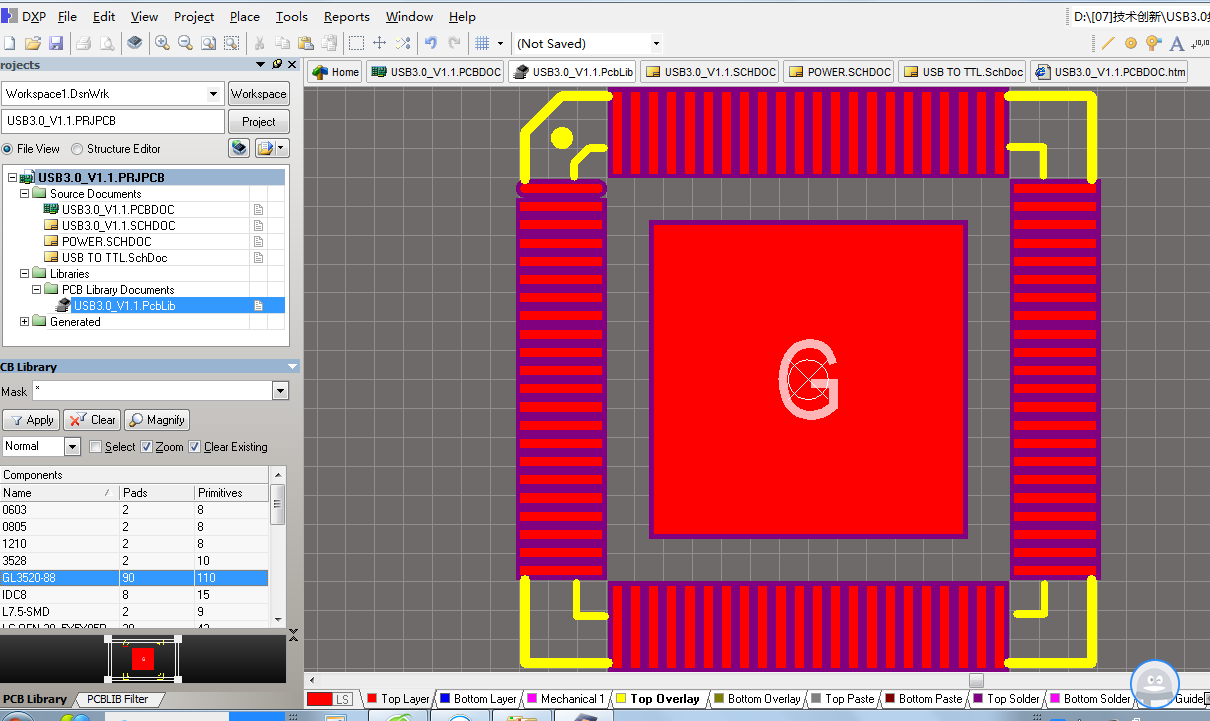Click the red current layer color swatch

click(320, 699)
